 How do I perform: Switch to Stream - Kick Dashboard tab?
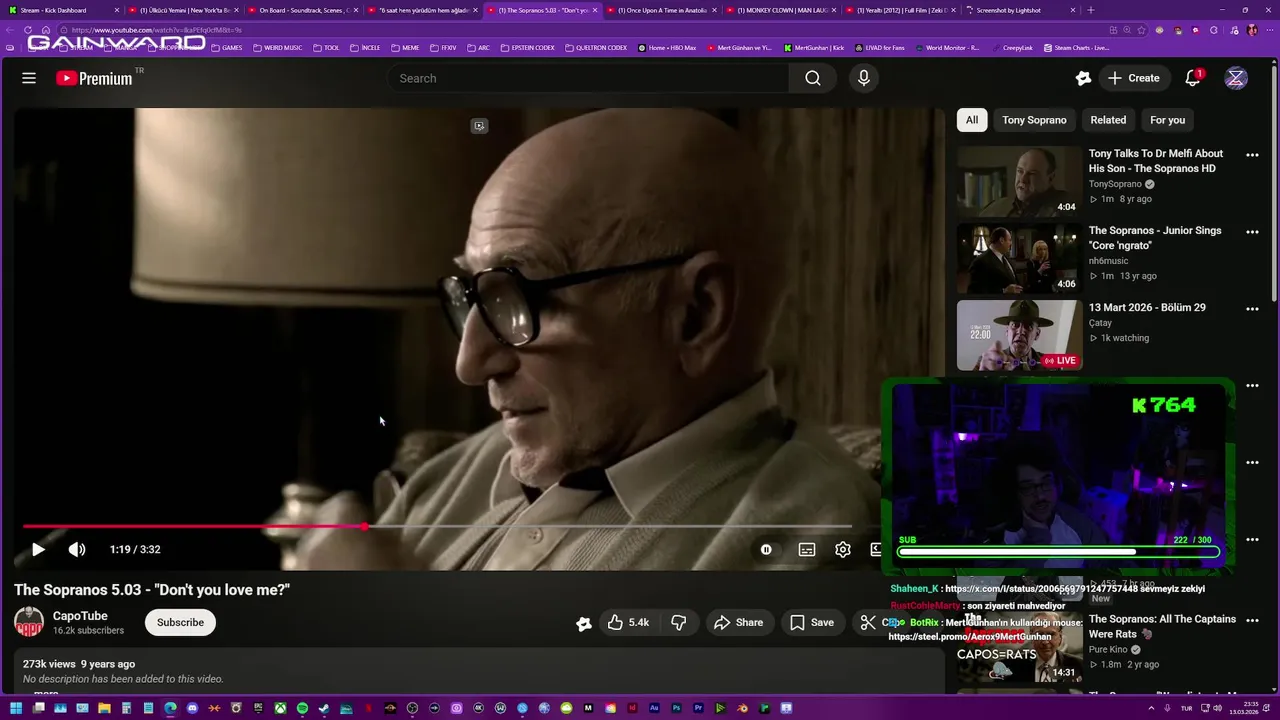pos(60,10)
